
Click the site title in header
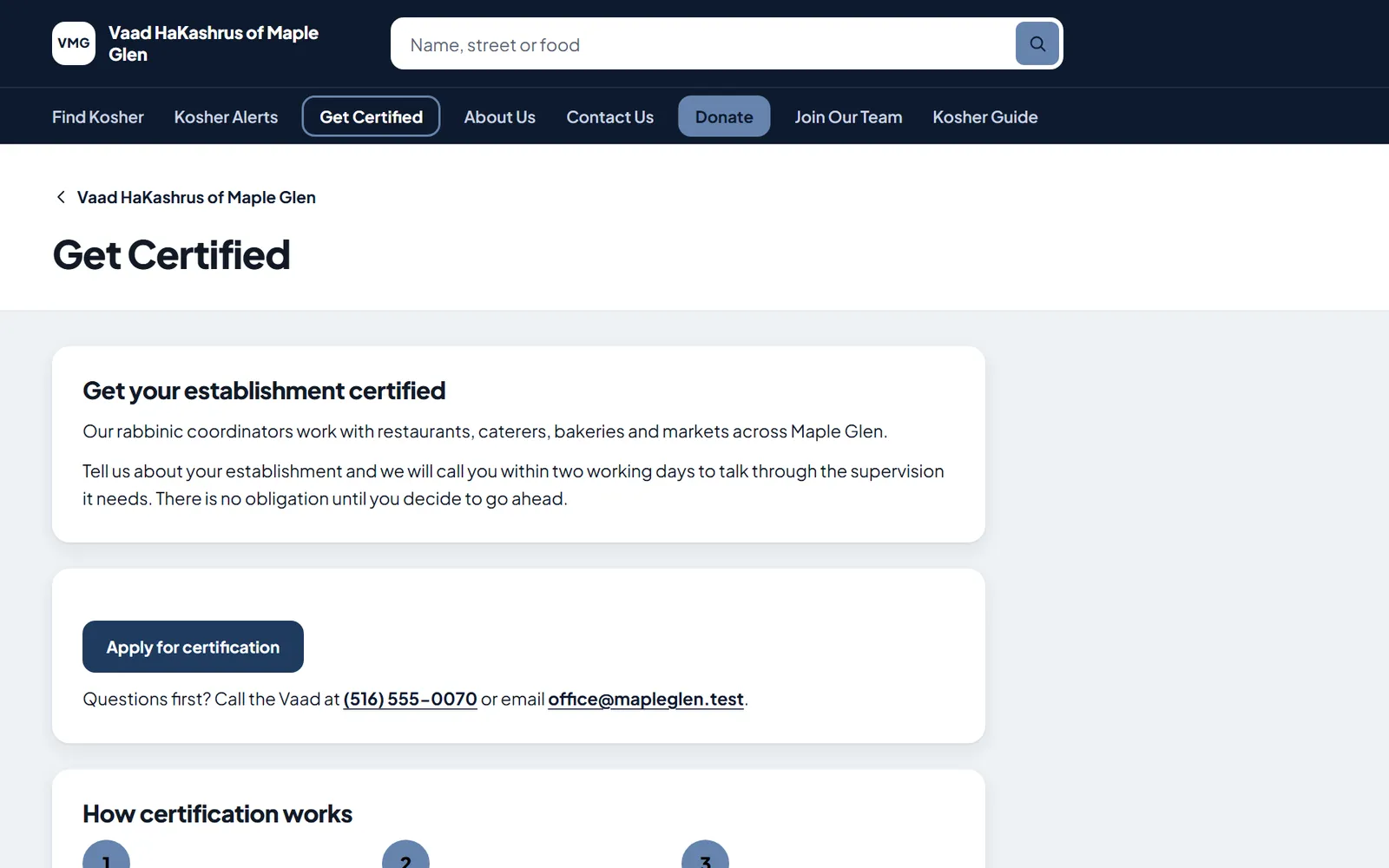[214, 43]
